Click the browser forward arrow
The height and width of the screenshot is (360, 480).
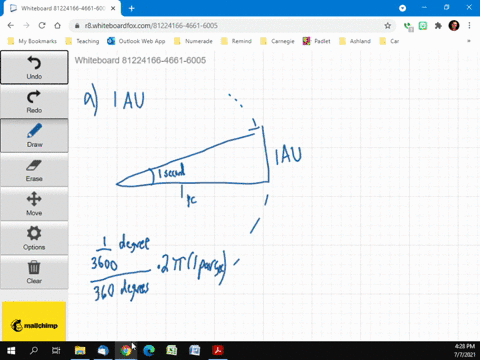pos(26,26)
